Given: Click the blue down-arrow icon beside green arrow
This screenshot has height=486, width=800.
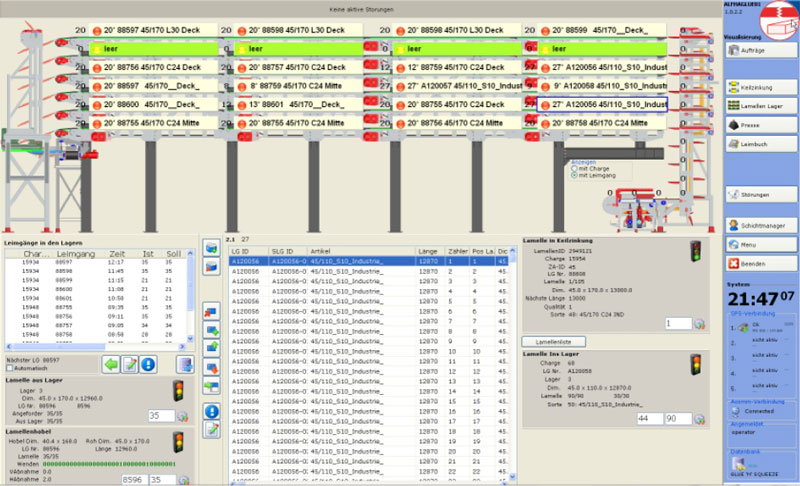Looking at the screenshot, I should point(148,363).
